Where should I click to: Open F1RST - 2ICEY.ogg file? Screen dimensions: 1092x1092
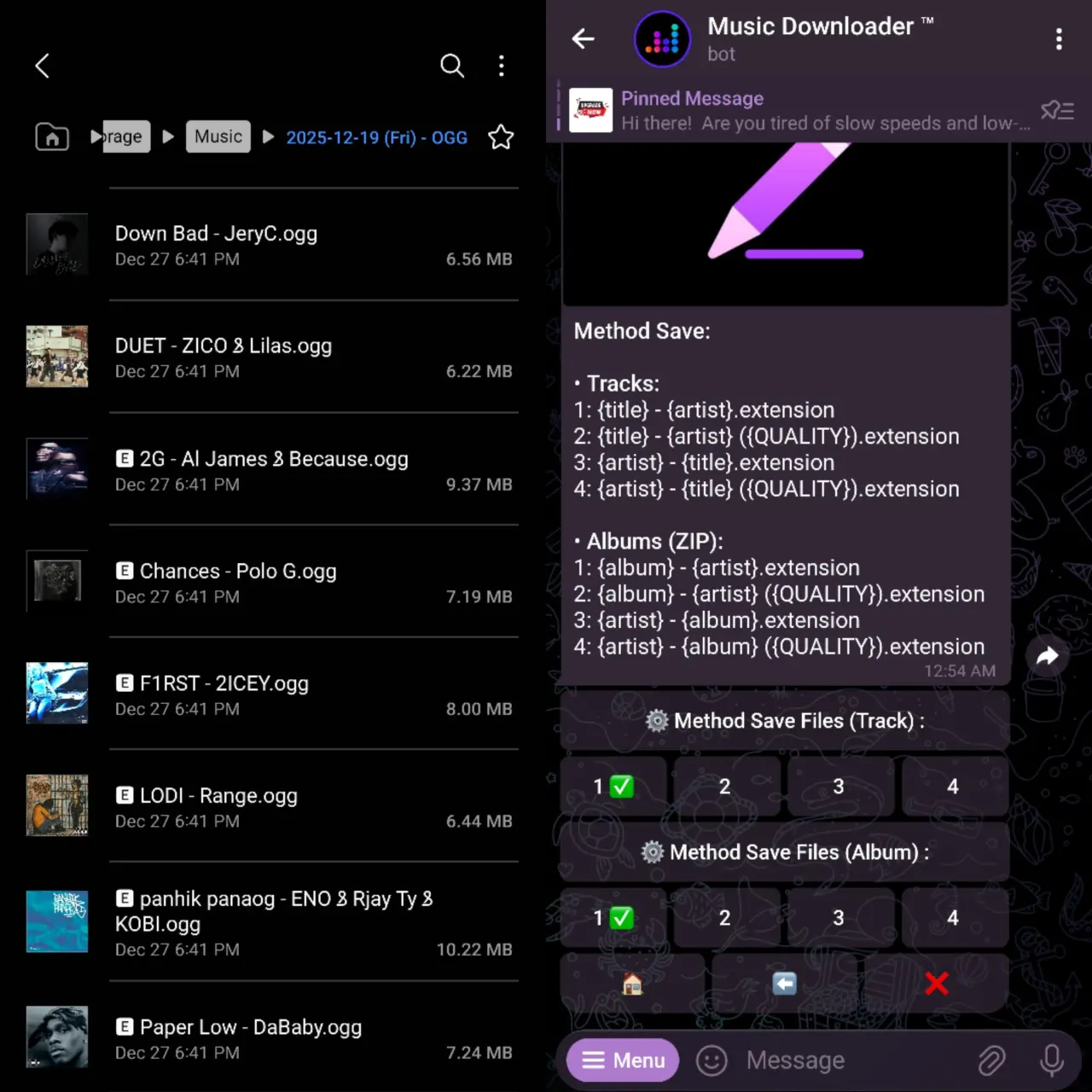[271, 695]
